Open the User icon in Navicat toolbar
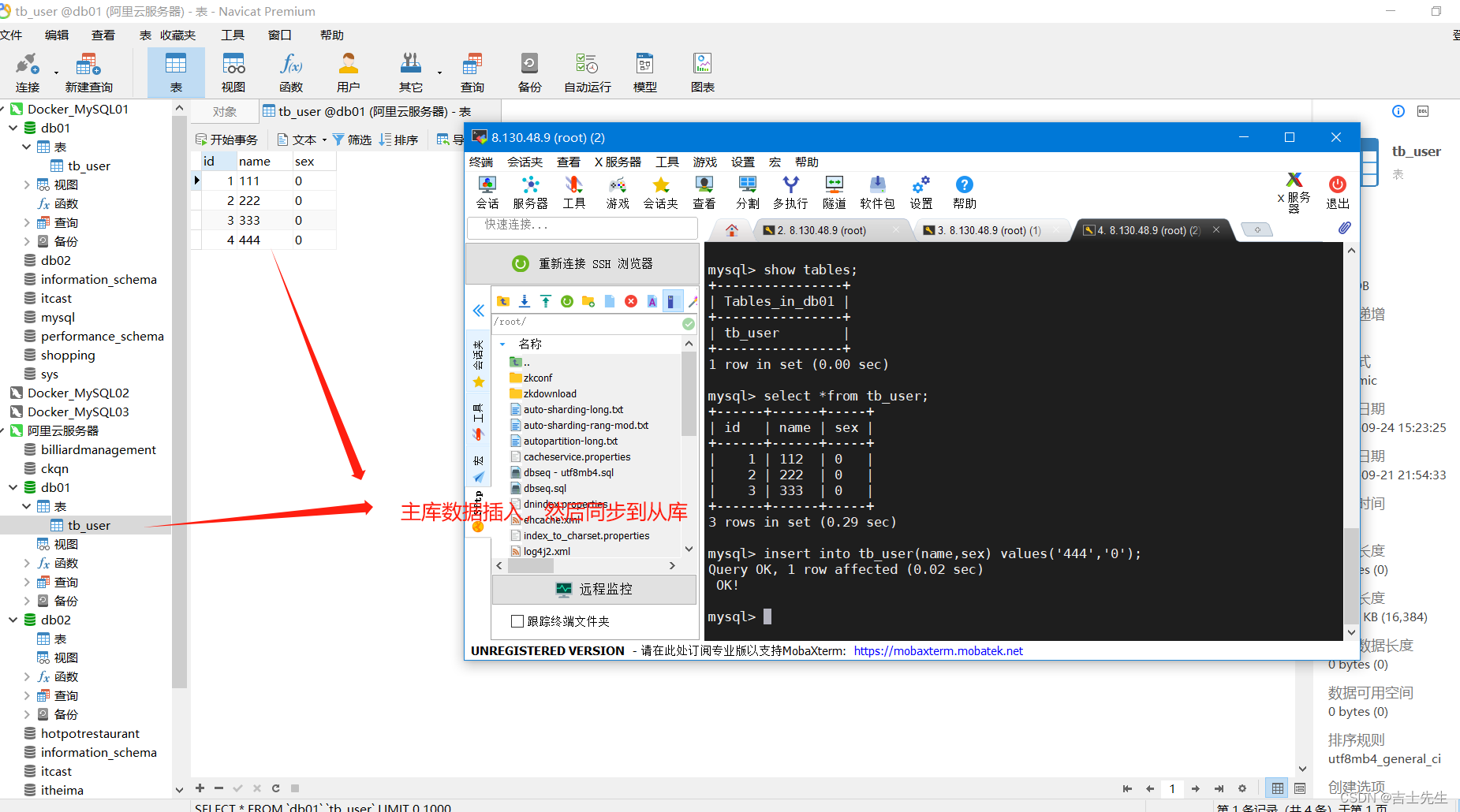 (x=348, y=72)
